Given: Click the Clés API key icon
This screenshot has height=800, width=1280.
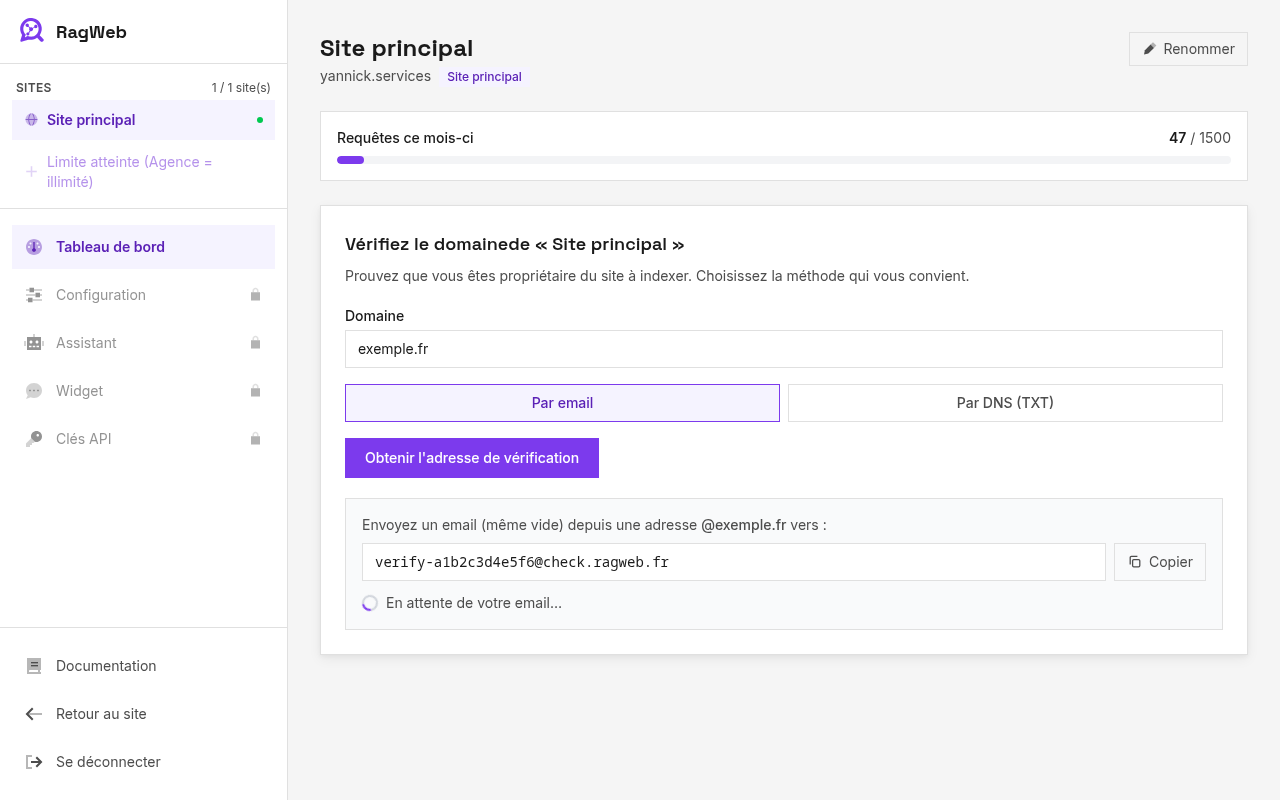Looking at the screenshot, I should pyautogui.click(x=34, y=439).
